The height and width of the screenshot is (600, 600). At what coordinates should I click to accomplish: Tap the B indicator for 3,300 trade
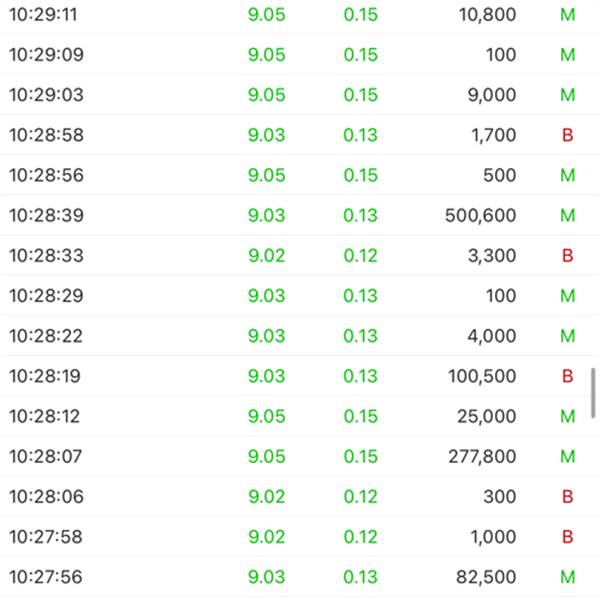(x=568, y=255)
